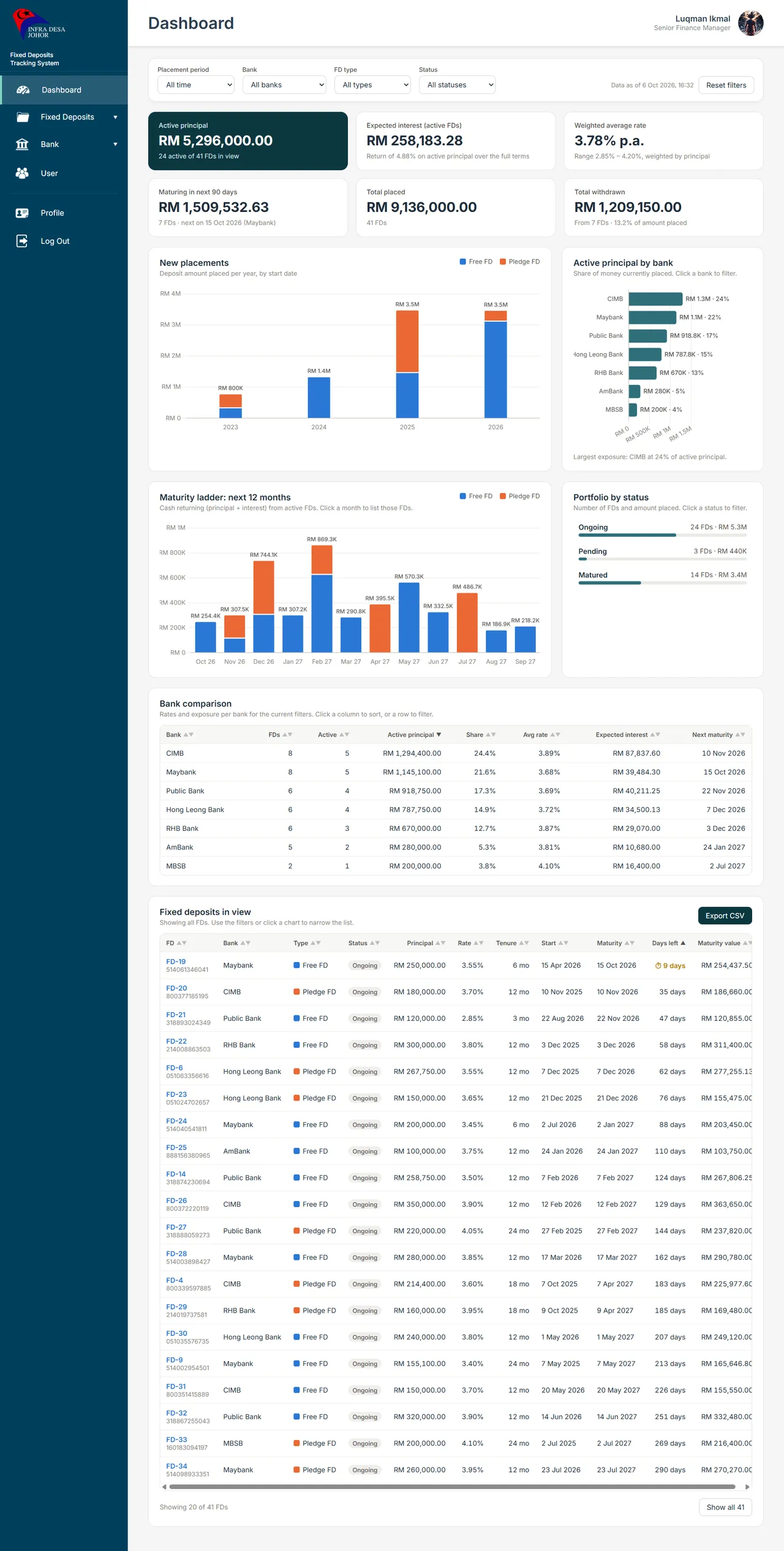Open the FD-19 deposit link
Viewport: 784px width, 1551px height.
coord(176,961)
